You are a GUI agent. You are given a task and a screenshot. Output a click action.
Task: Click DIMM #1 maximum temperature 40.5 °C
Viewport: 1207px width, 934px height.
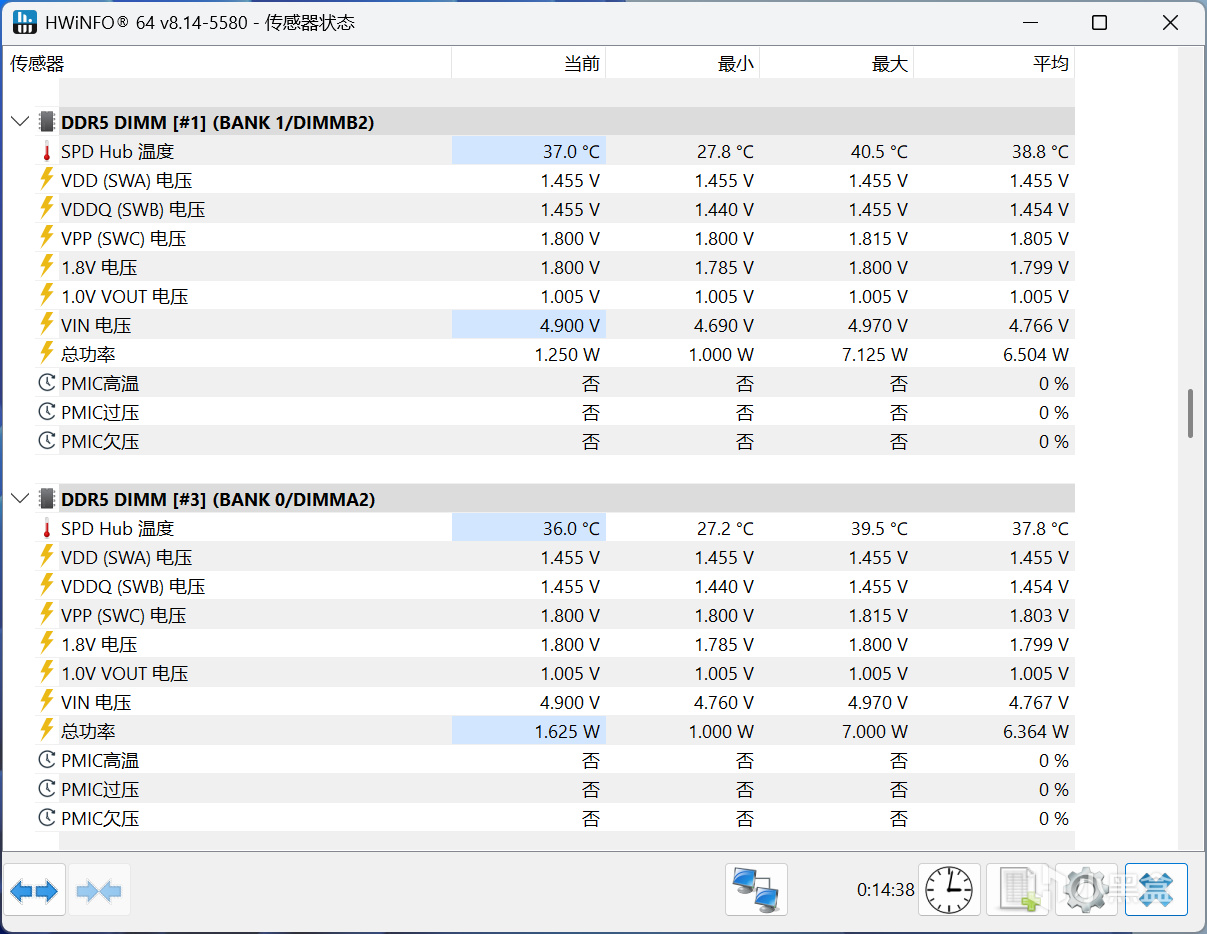879,152
